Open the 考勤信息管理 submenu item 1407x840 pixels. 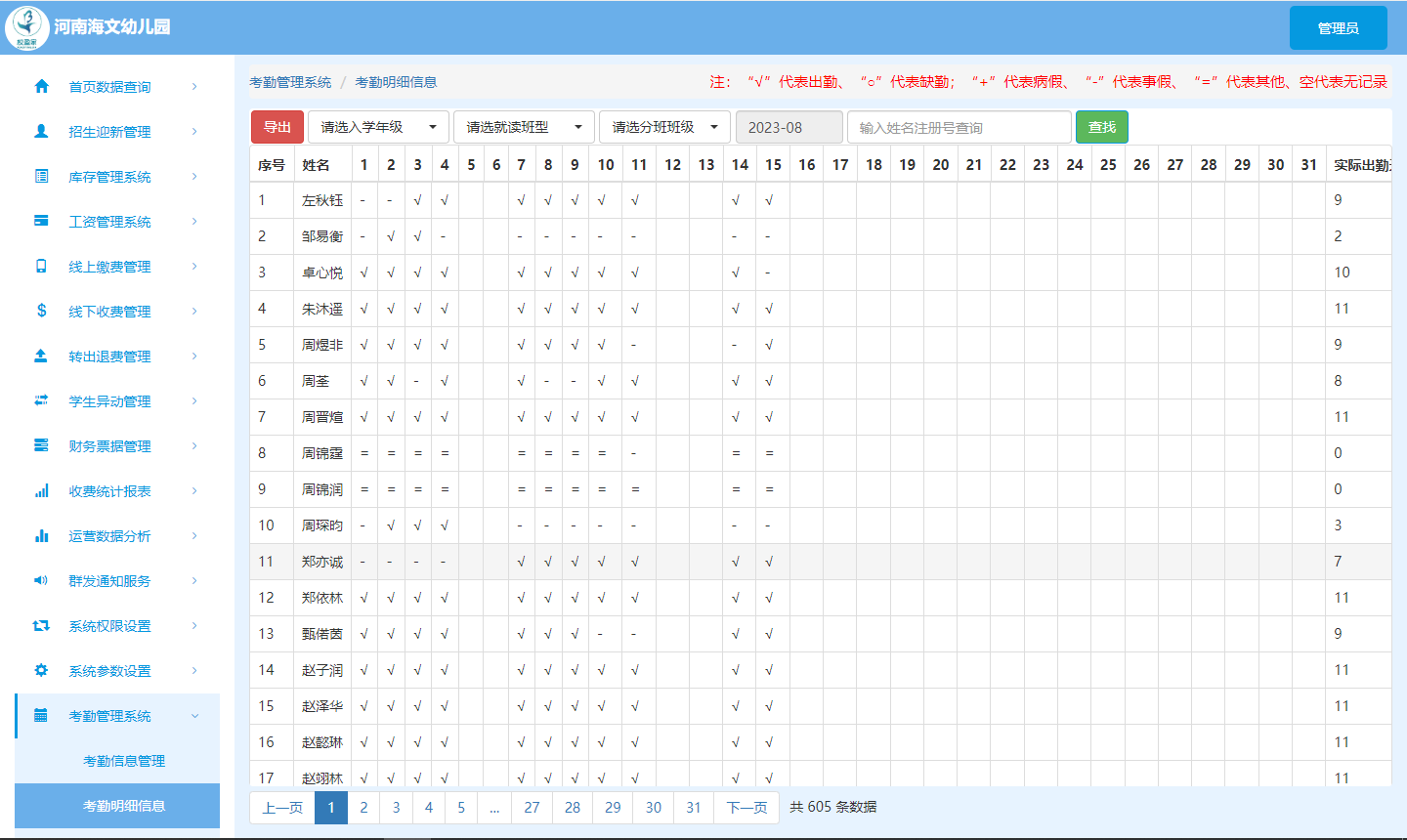tap(123, 761)
